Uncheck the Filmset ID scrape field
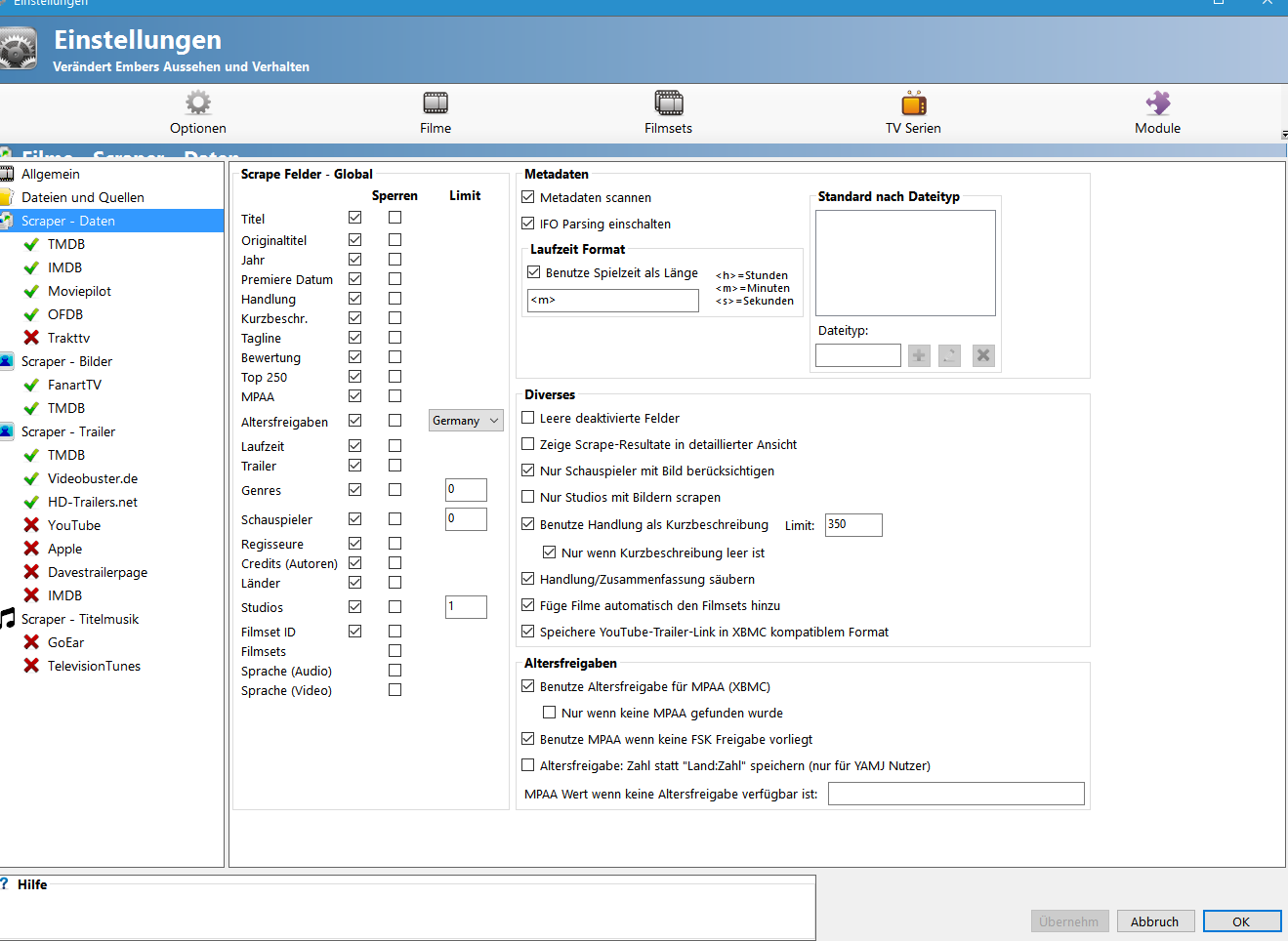Screen dimensions: 1288x941 (x=355, y=631)
